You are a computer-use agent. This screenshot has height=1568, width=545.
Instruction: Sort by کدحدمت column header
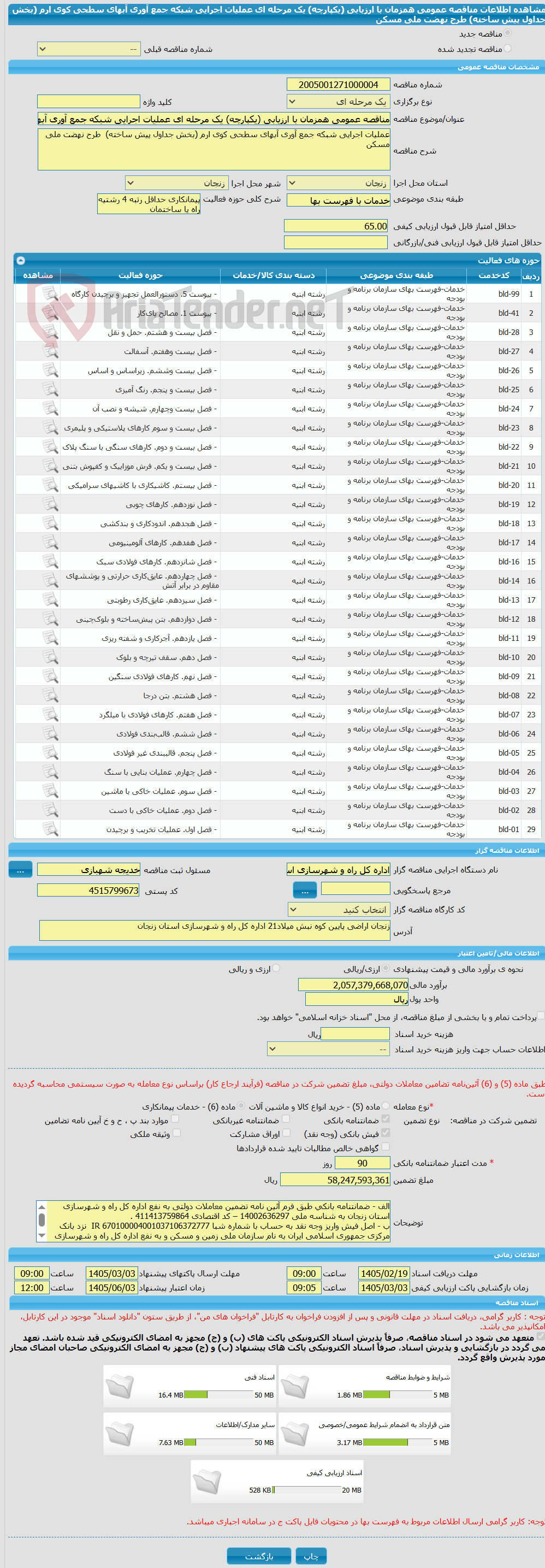tap(495, 276)
